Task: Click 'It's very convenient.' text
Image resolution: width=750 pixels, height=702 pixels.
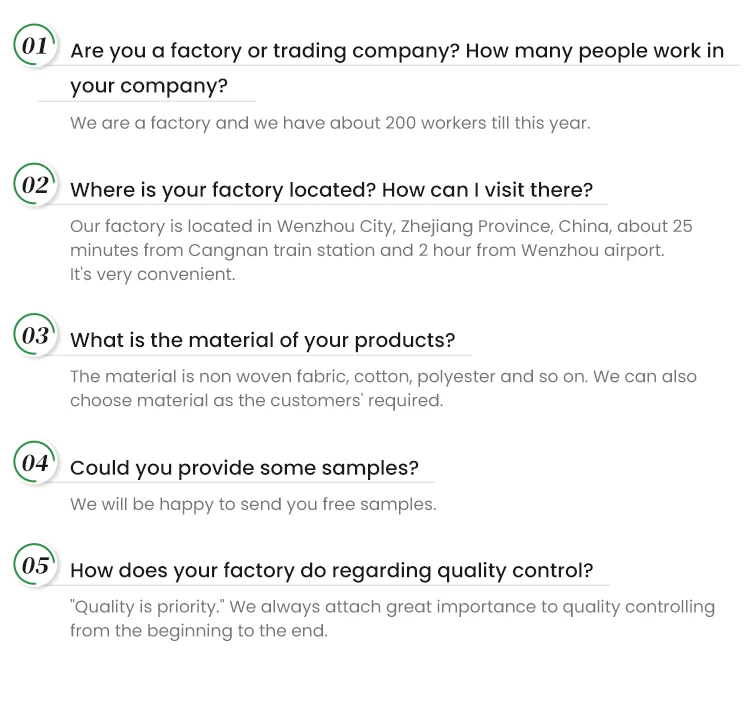Action: pos(152,273)
